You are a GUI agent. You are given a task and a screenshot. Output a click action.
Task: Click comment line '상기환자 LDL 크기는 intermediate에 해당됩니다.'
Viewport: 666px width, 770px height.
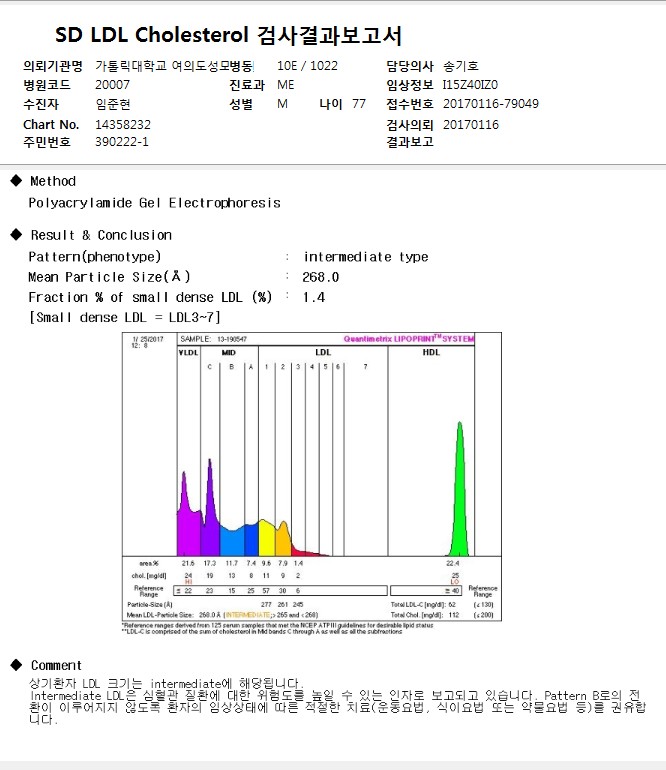[x=166, y=684]
